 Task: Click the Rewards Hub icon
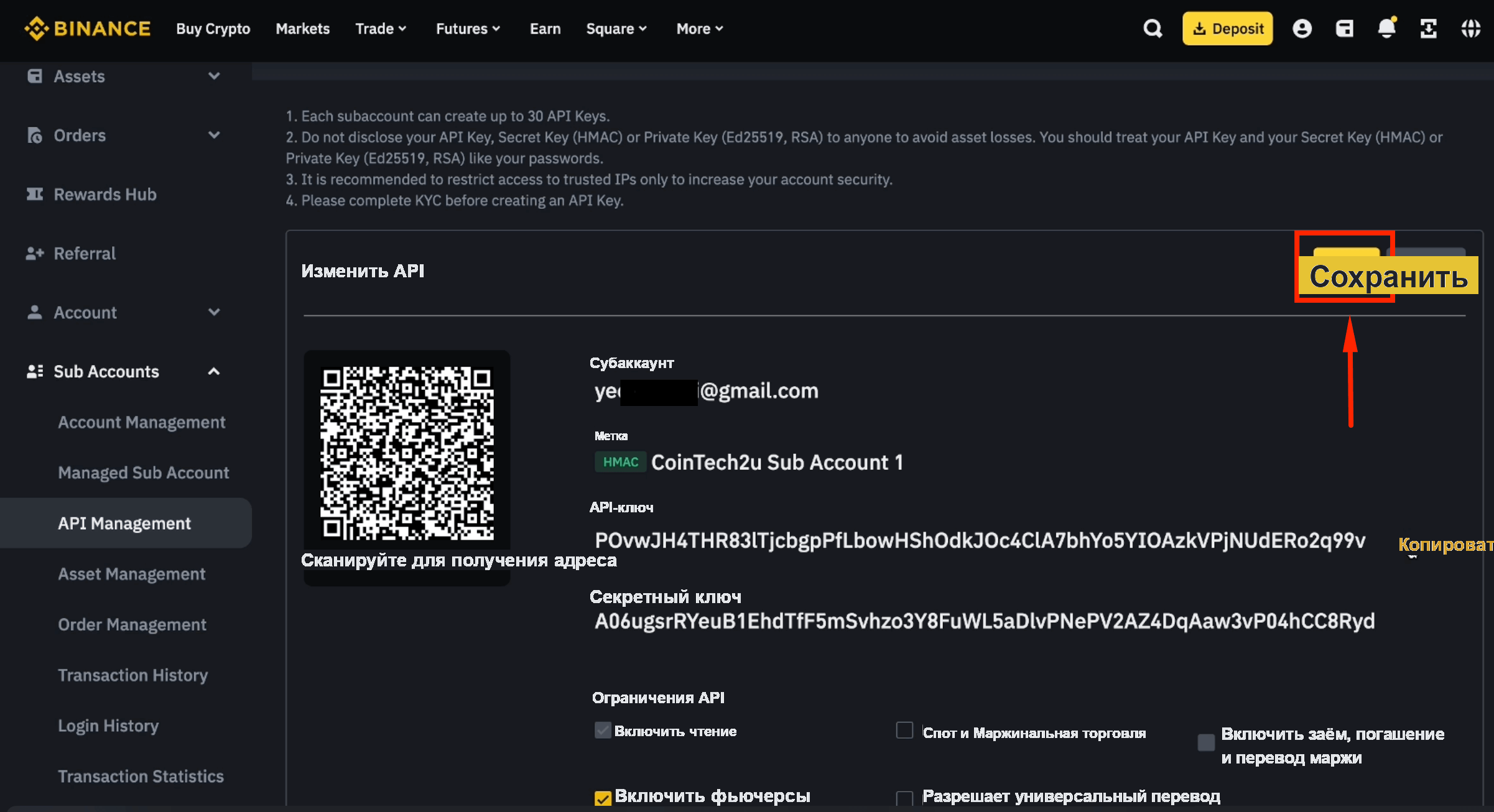(x=35, y=194)
